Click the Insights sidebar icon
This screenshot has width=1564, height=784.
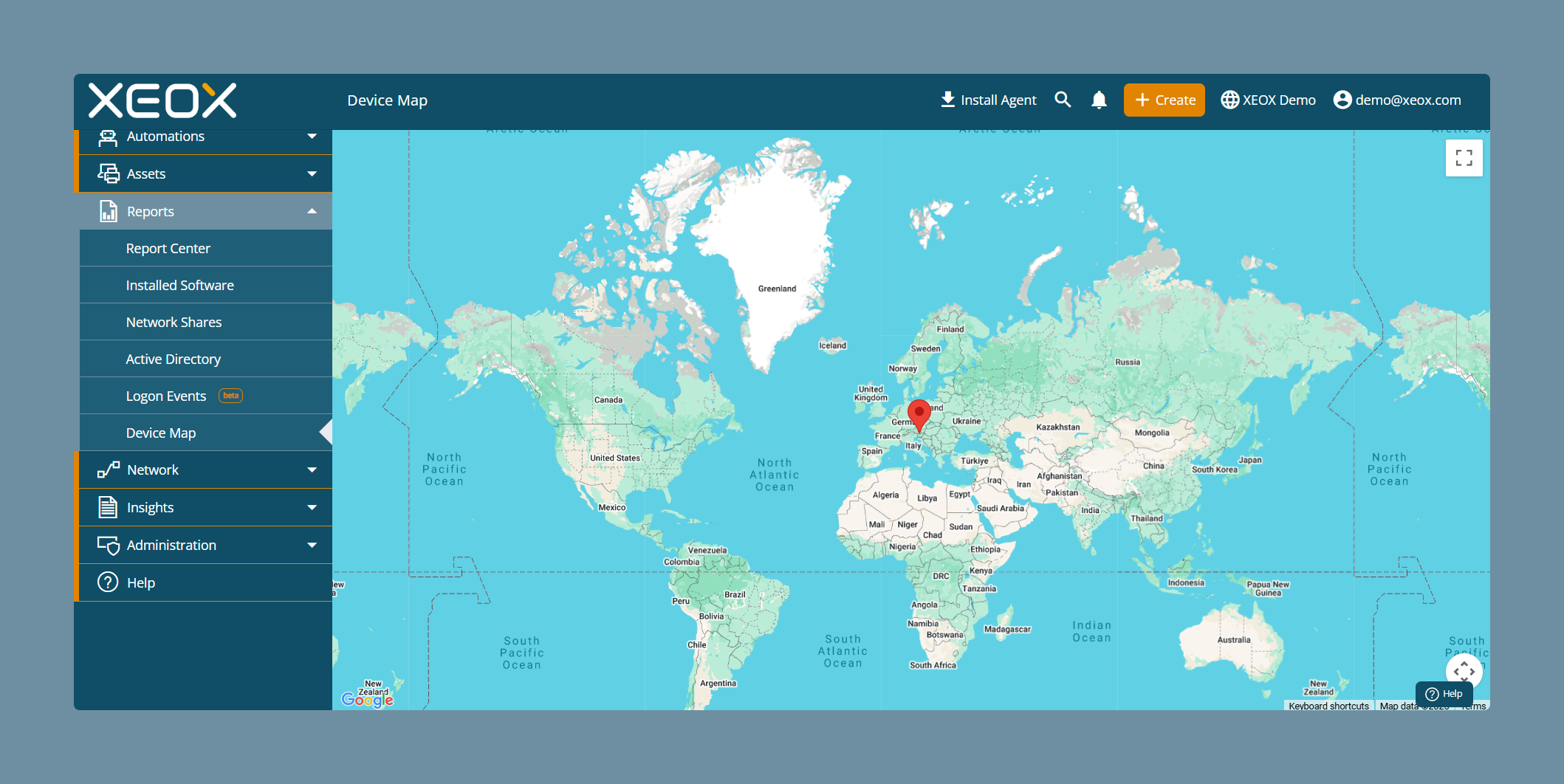[108, 507]
